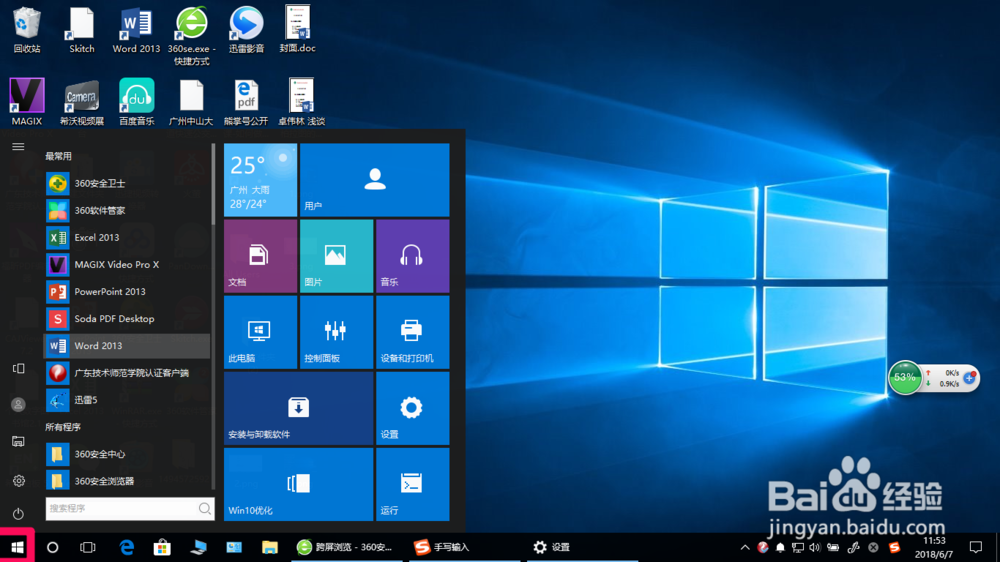The image size is (1000, 562).
Task: Open Microsoft Edge from taskbar
Action: (127, 547)
